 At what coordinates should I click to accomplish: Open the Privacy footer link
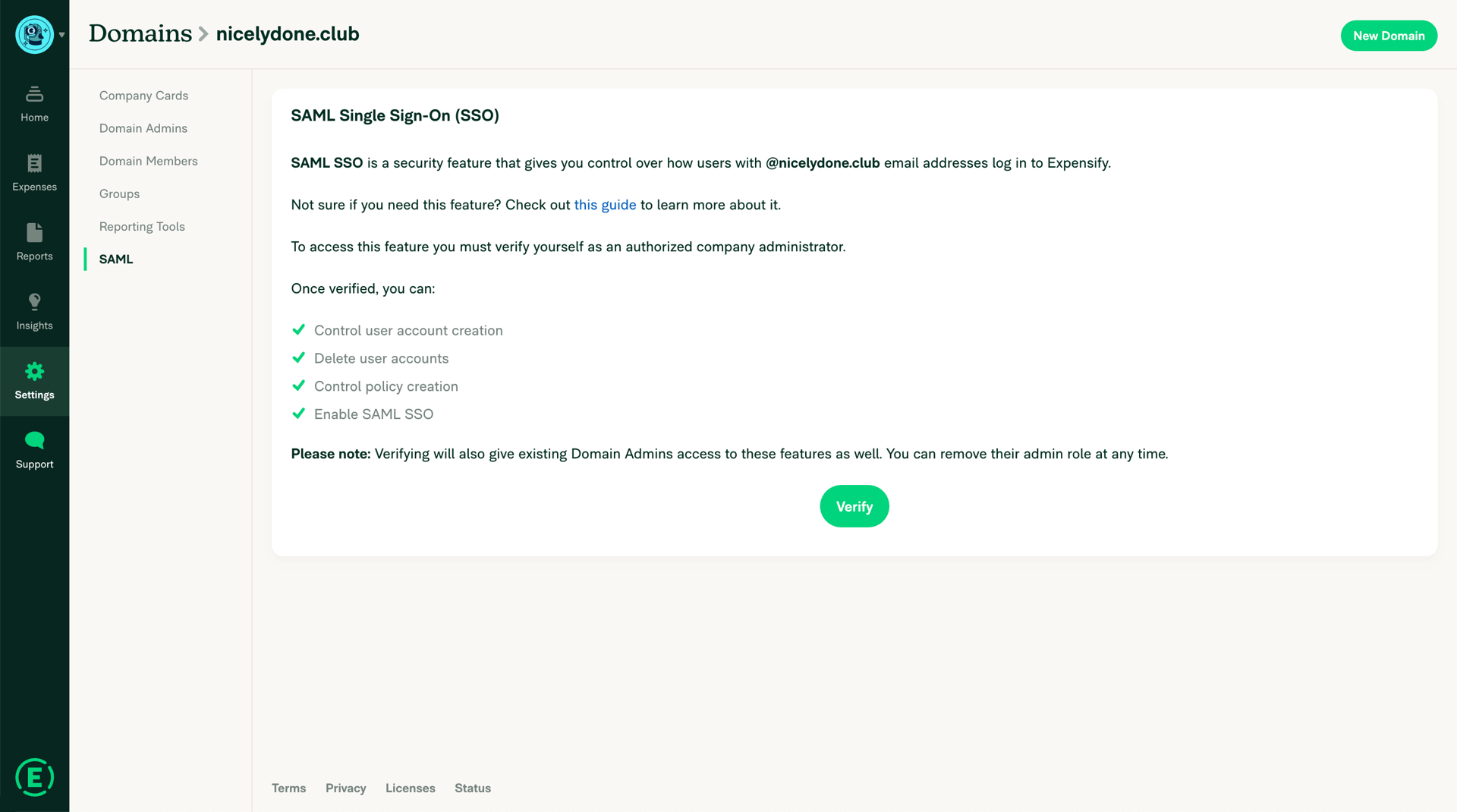(x=345, y=788)
